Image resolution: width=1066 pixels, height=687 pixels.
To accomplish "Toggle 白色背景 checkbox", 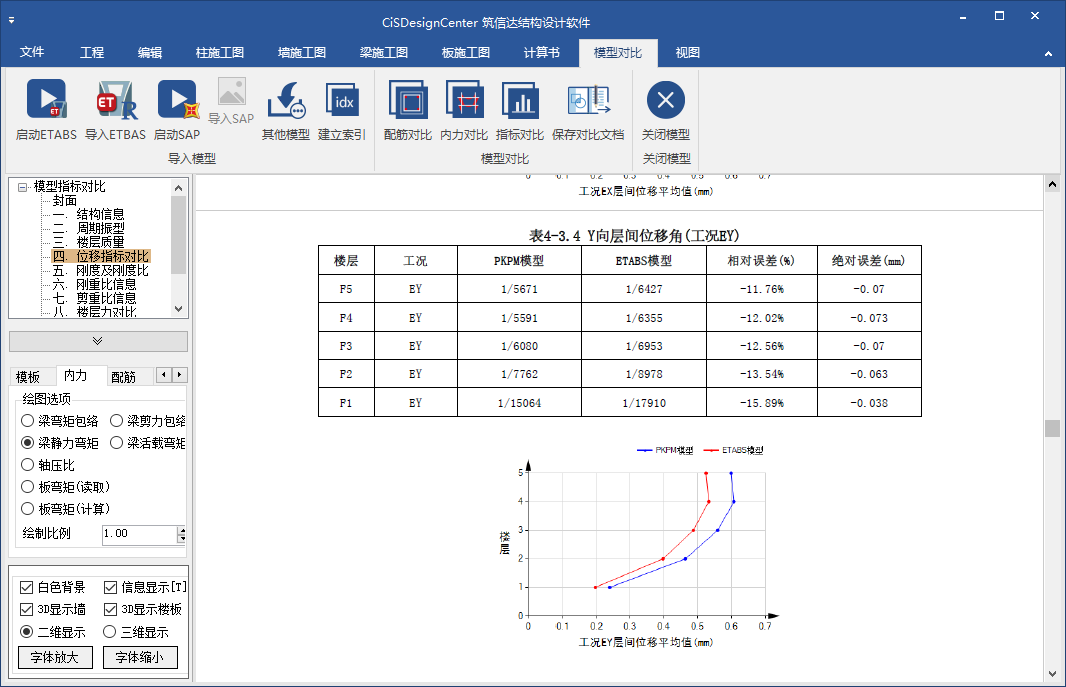I will tap(53, 588).
